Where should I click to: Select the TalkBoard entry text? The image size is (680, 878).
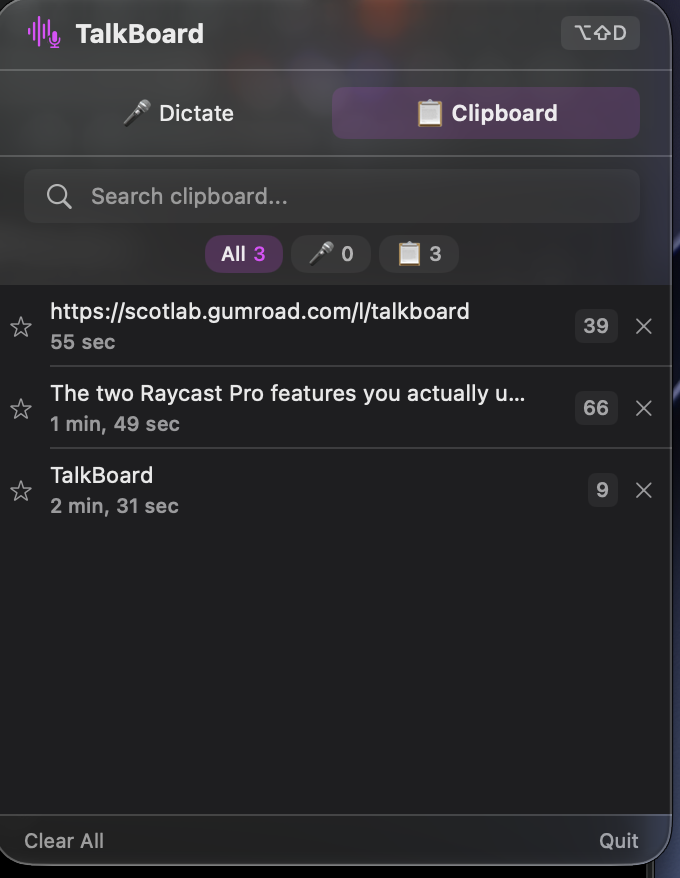[x=101, y=475]
